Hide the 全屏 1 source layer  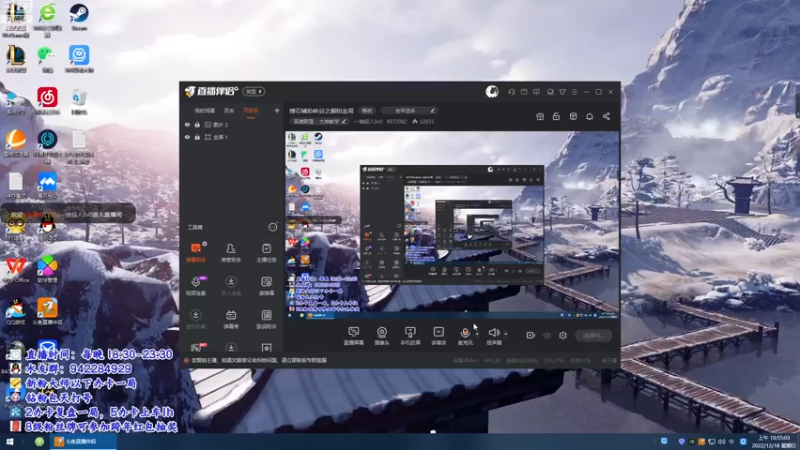click(x=187, y=137)
